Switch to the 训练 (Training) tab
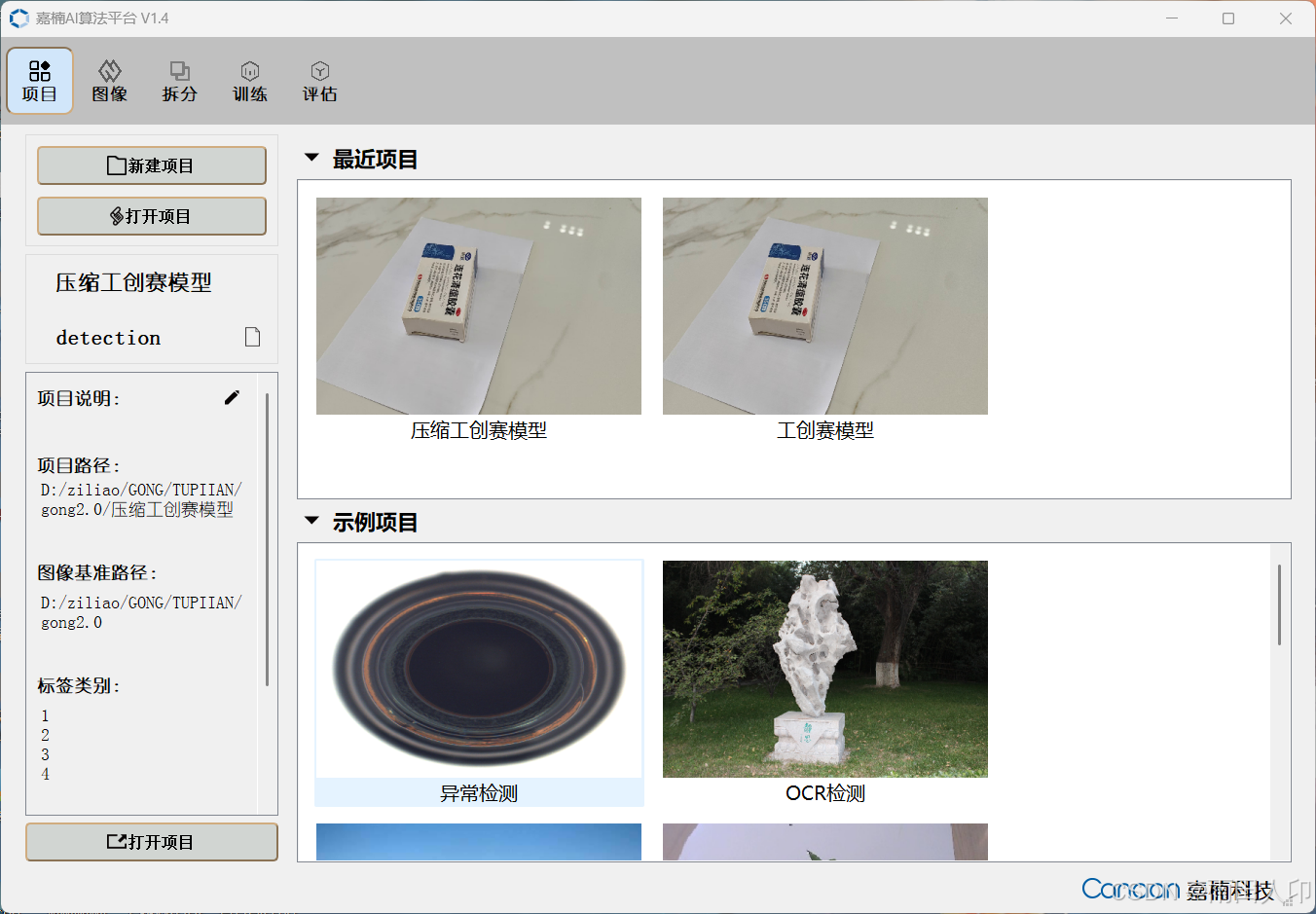Viewport: 1316px width, 914px height. pyautogui.click(x=250, y=81)
